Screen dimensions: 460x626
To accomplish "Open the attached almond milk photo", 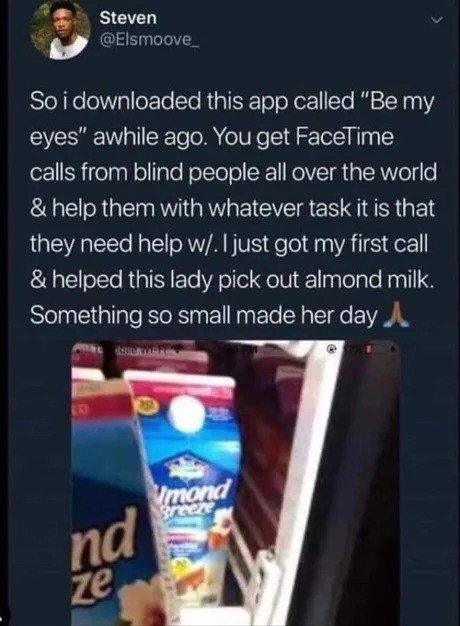I will [236, 483].
